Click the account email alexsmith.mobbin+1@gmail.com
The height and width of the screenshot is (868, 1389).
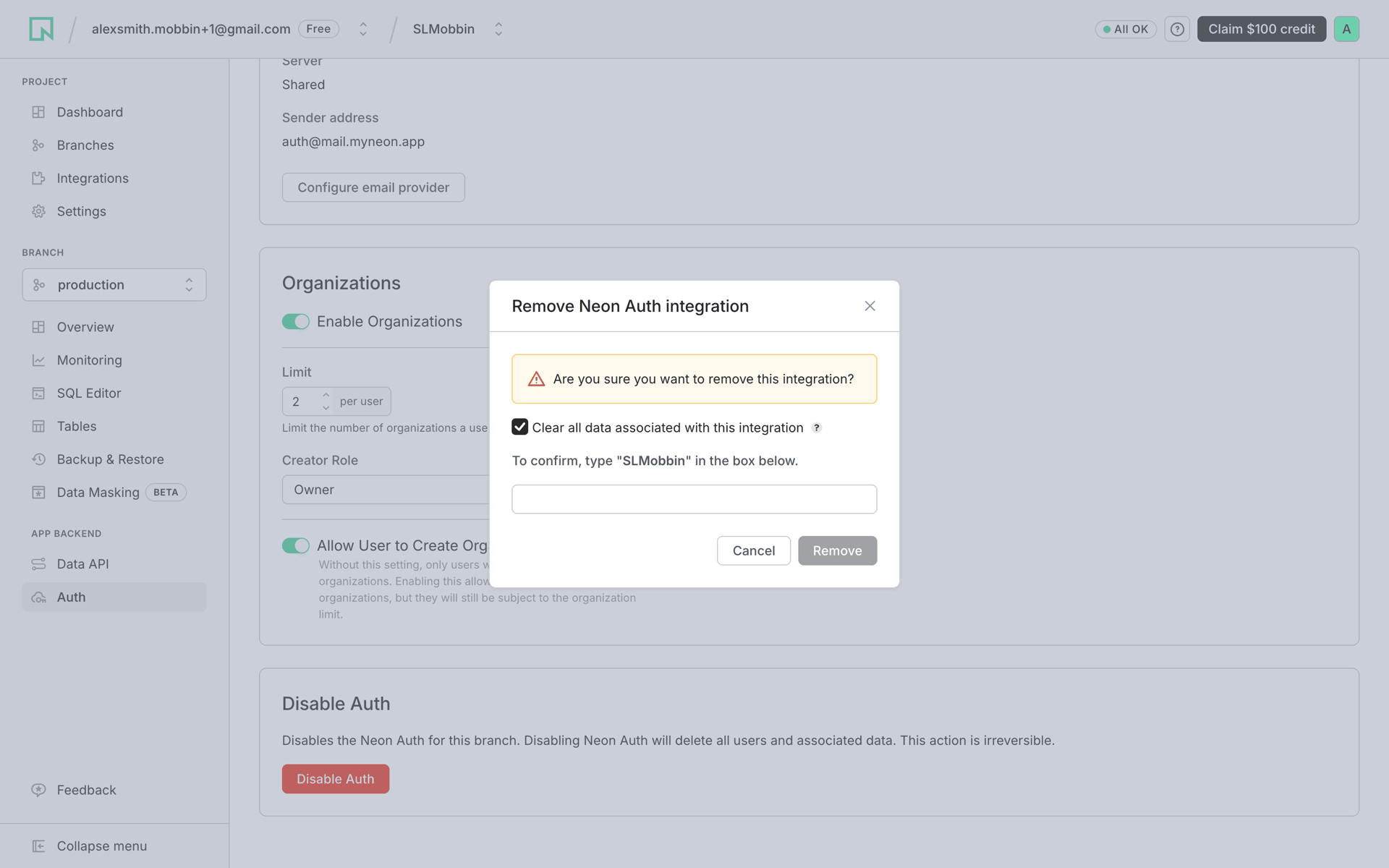[191, 29]
